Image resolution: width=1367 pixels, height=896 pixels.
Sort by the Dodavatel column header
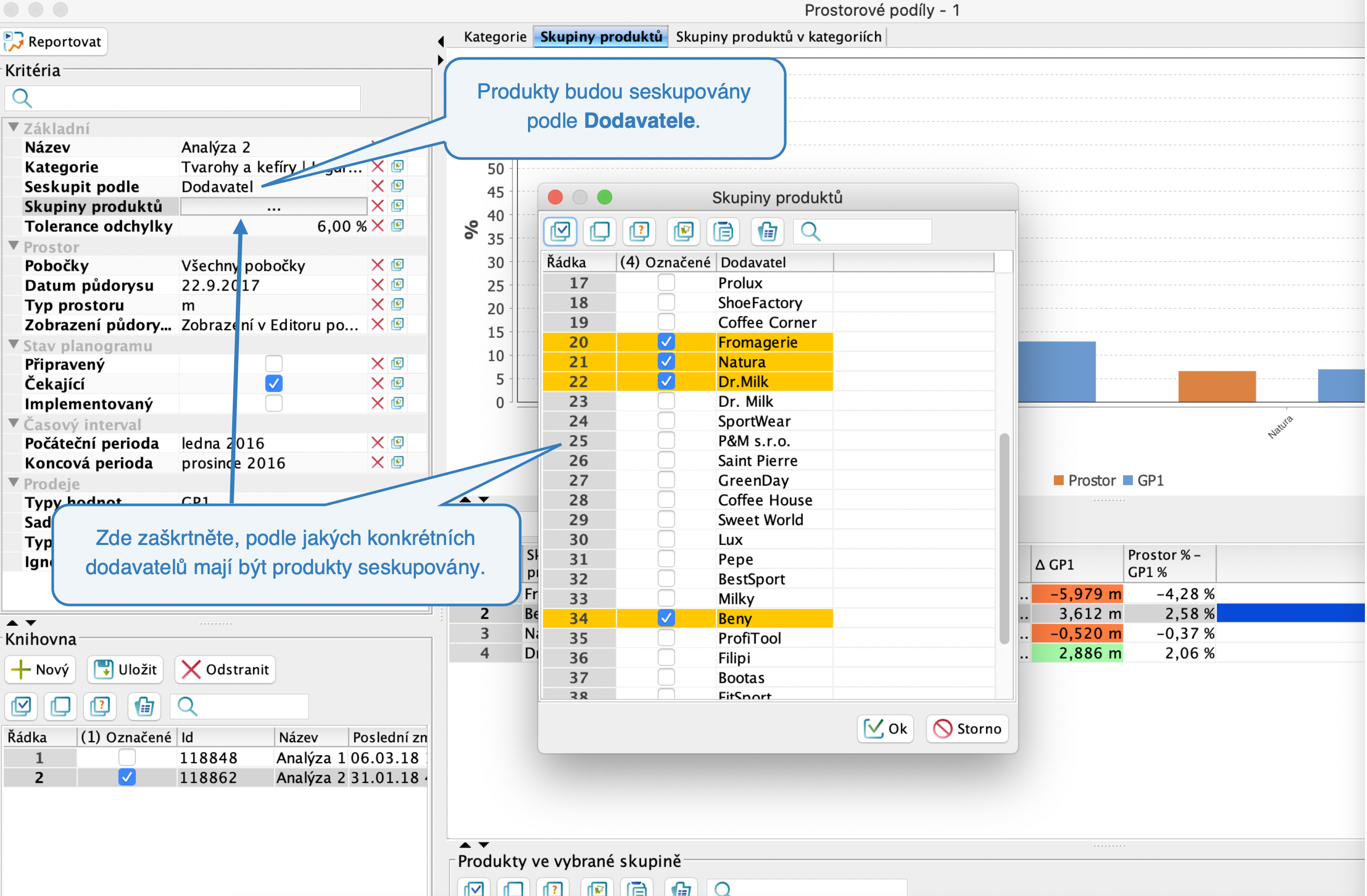pos(775,262)
